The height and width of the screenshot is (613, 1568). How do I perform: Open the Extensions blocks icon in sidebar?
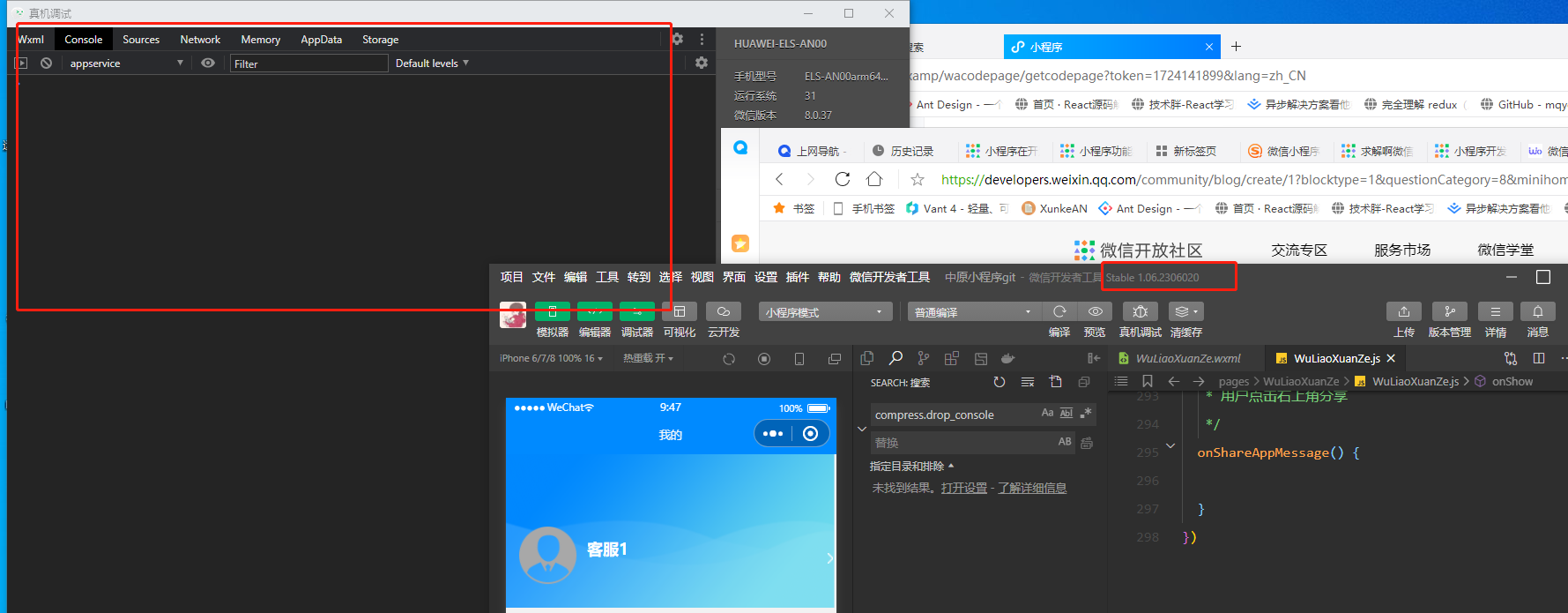pos(952,358)
